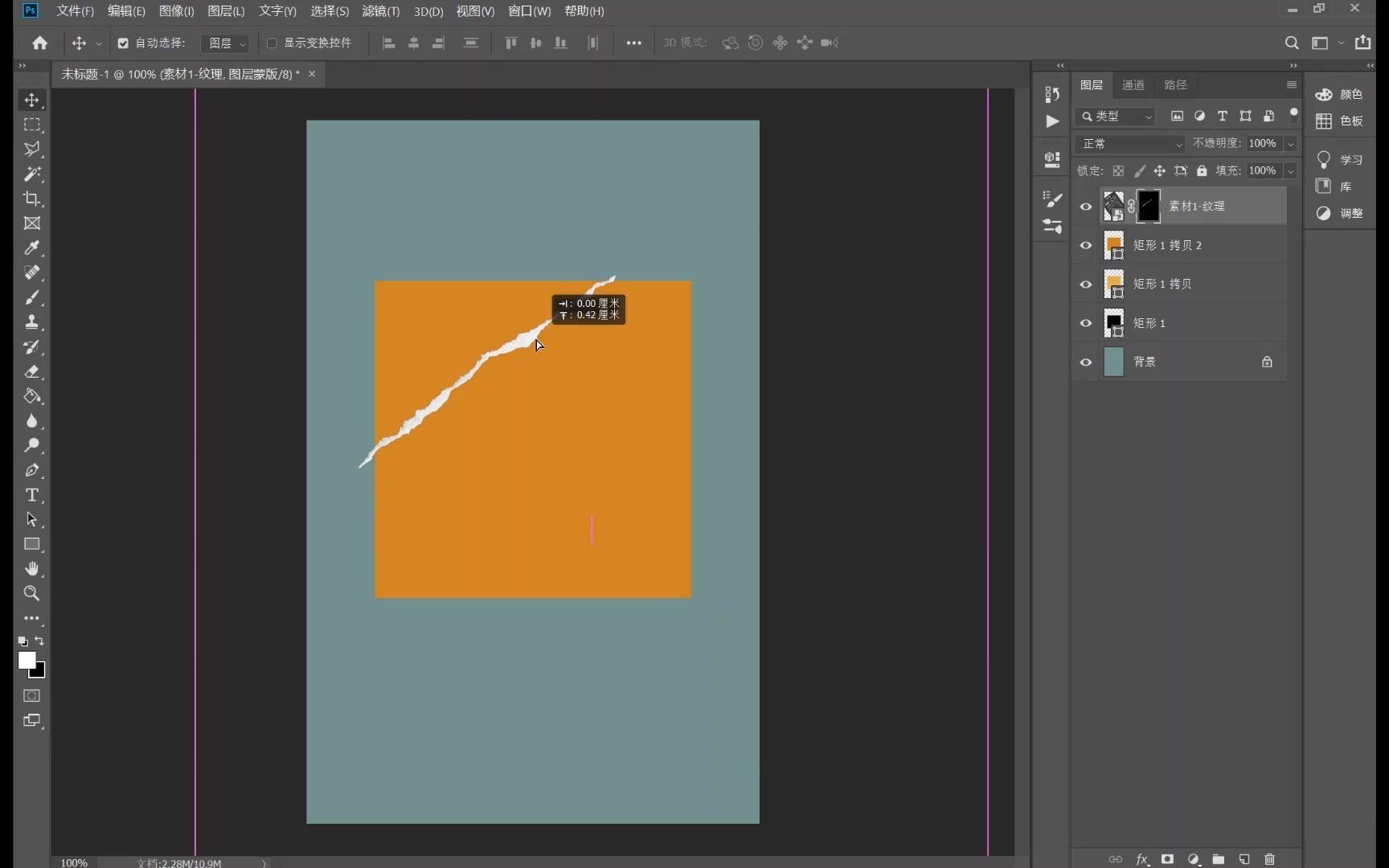Click the Home icon in options bar
Image resolution: width=1389 pixels, height=868 pixels.
pos(39,43)
